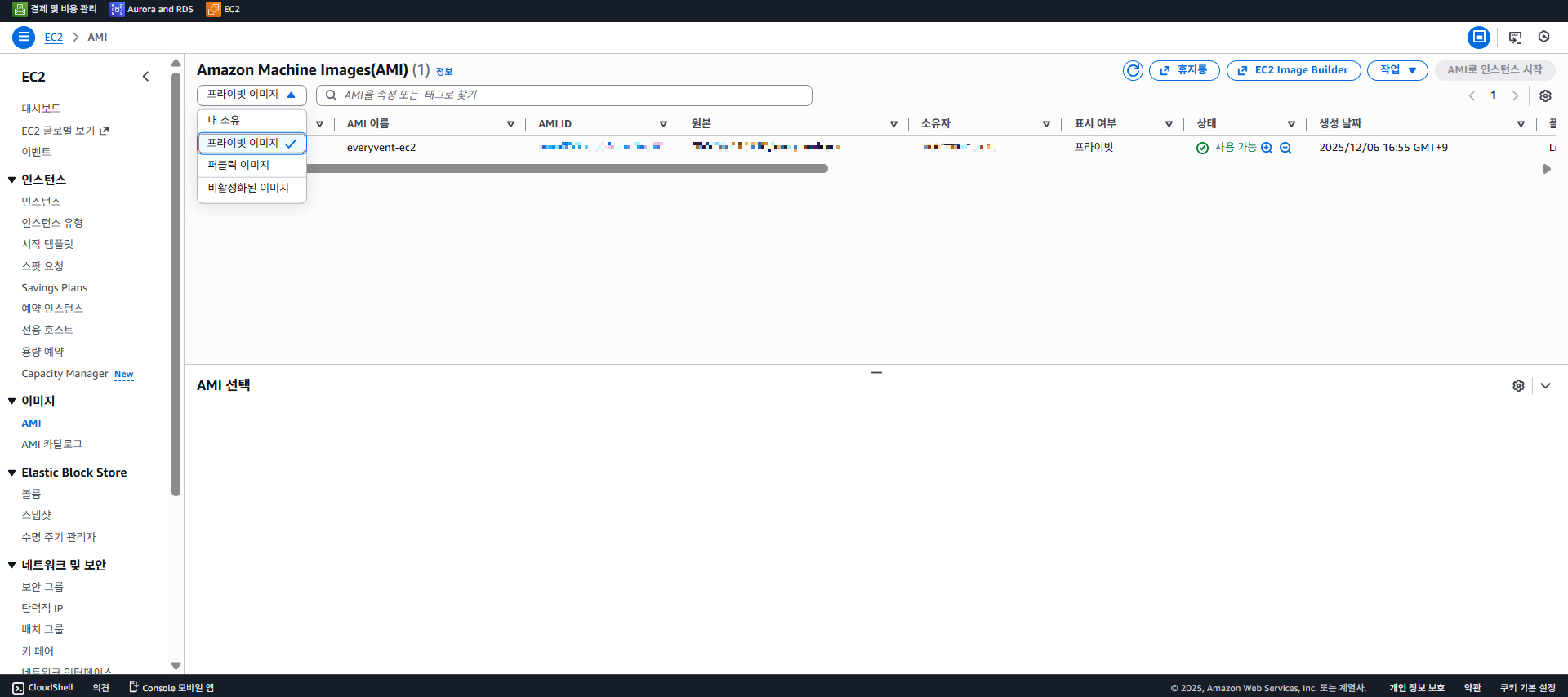Open 개인 정보 보호 in the footer
This screenshot has width=1568, height=697.
tap(1417, 688)
